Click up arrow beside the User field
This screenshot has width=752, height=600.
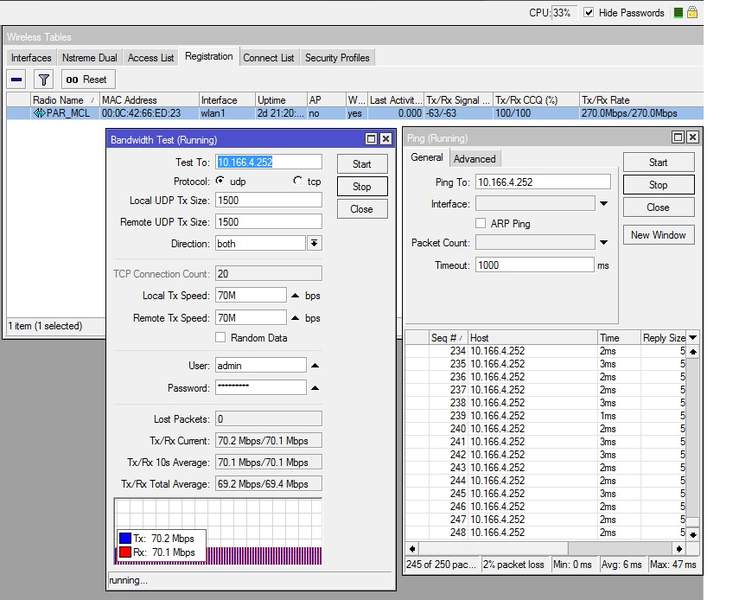315,366
